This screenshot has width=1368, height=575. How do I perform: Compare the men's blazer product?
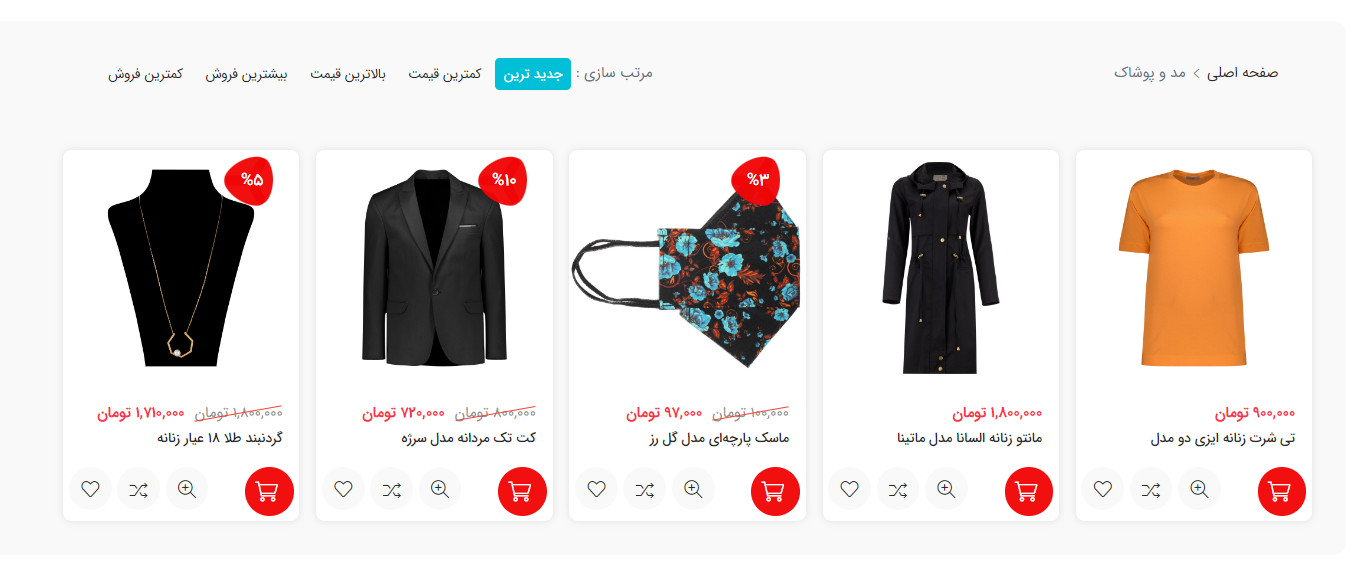coord(391,489)
